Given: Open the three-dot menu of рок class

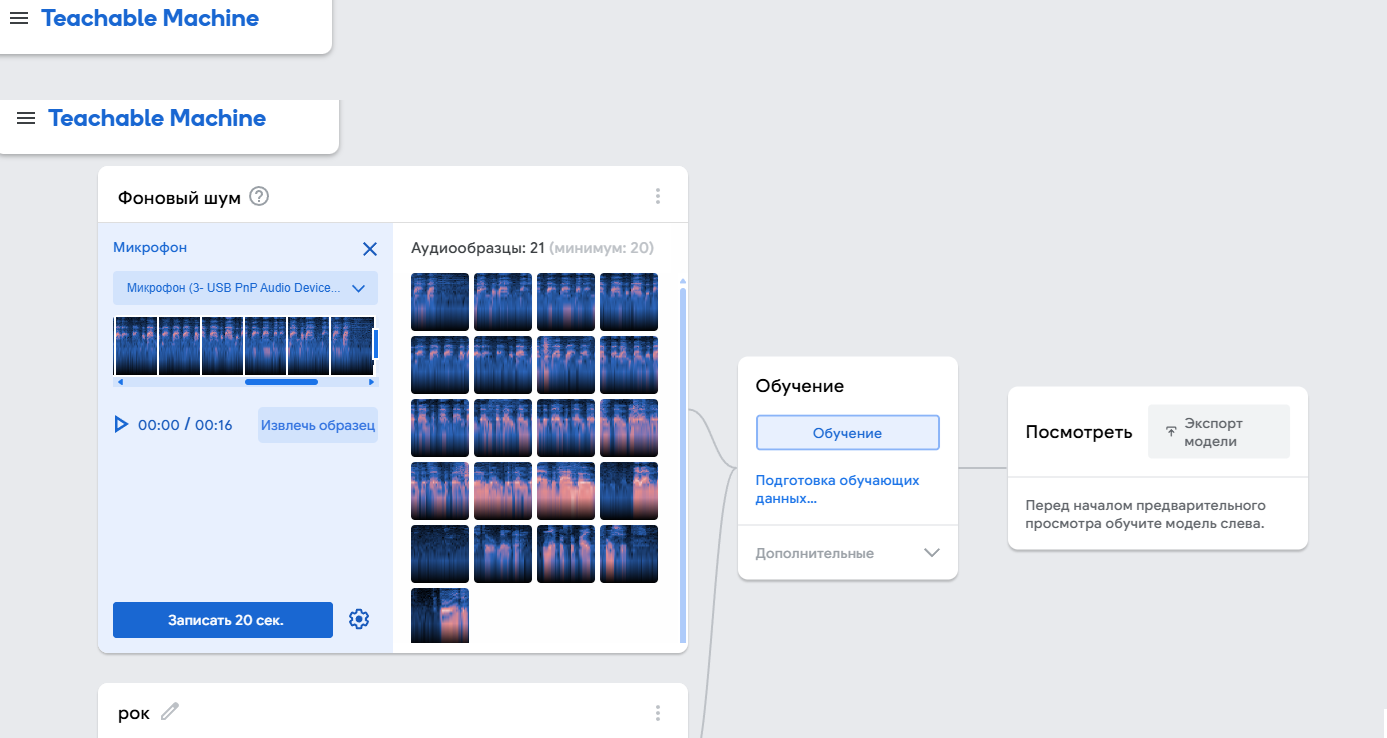Looking at the screenshot, I should tap(657, 713).
